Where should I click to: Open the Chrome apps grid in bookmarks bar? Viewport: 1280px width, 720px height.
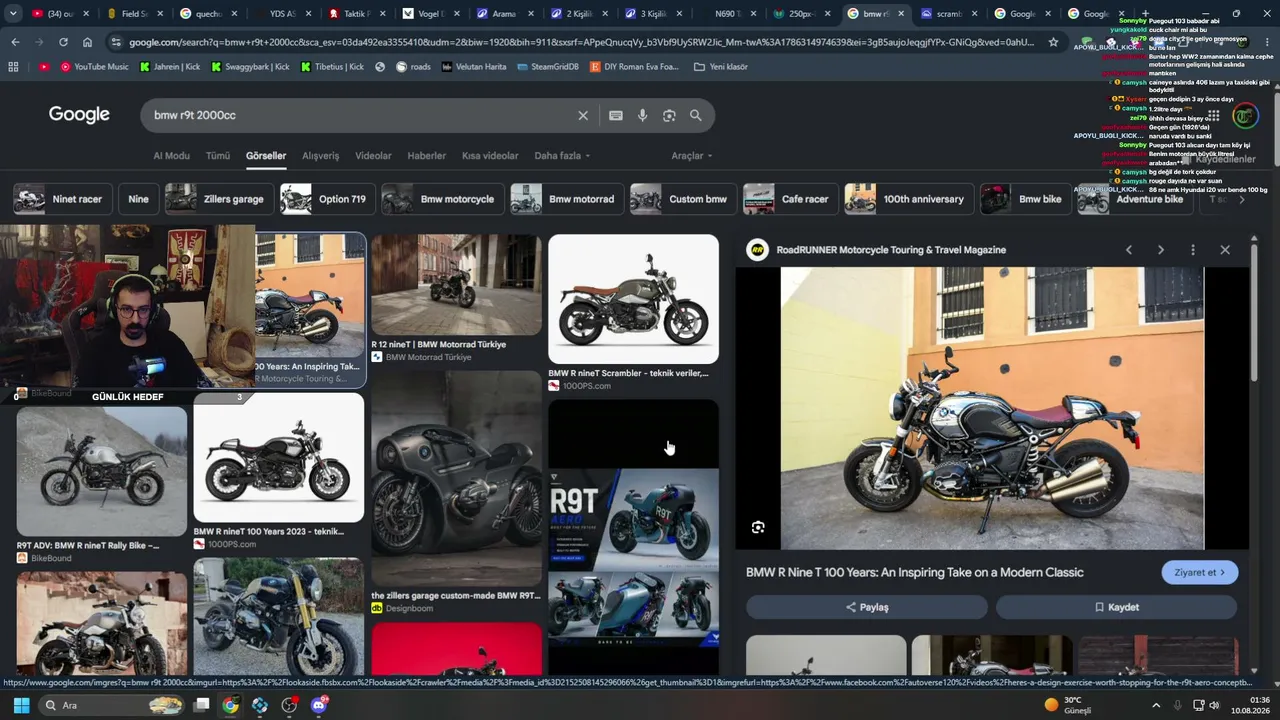(x=13, y=67)
